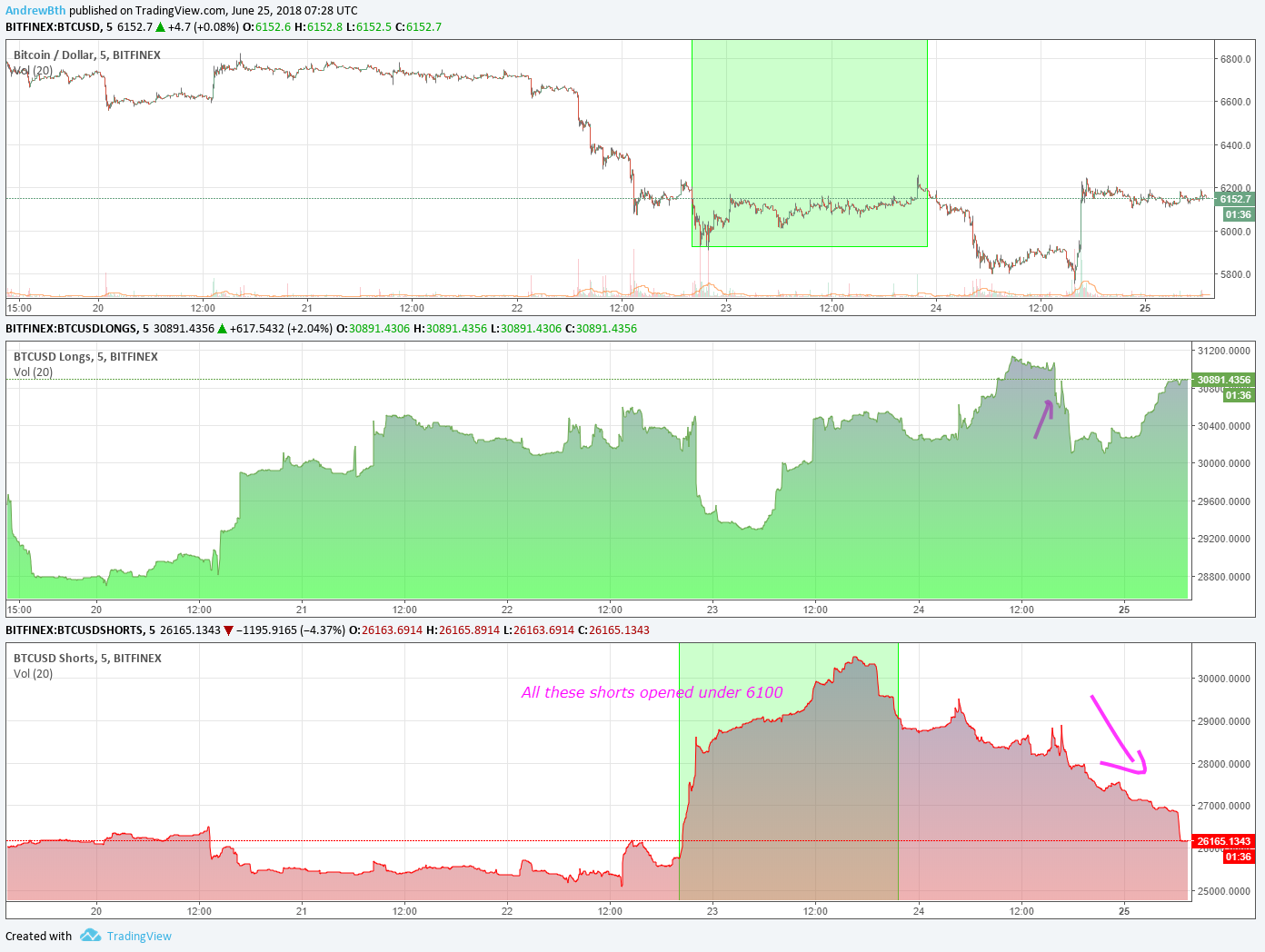This screenshot has height=952, width=1265.
Task: Select the 'All these shorts opened under 6100' note
Action: (652, 692)
